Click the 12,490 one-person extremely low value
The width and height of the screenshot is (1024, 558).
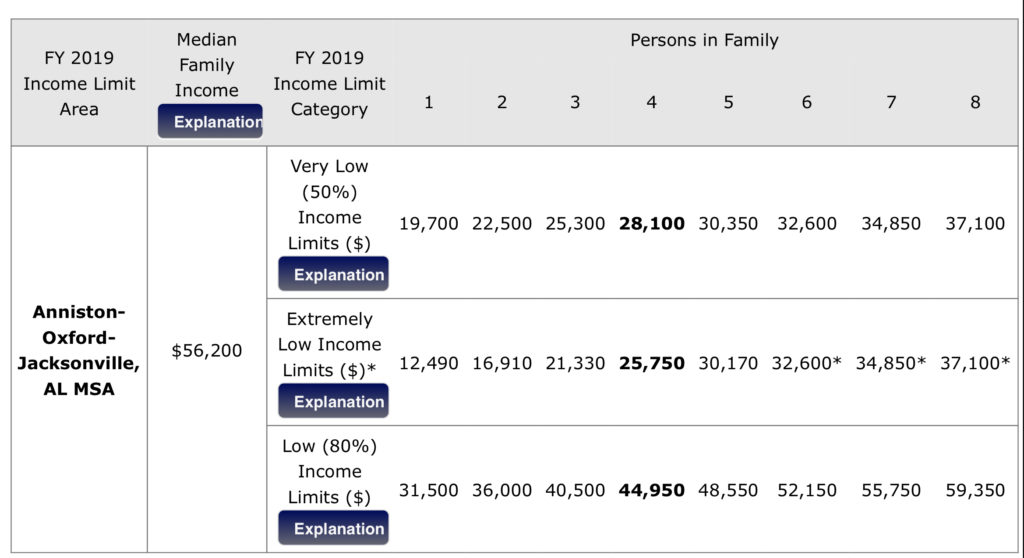point(429,363)
